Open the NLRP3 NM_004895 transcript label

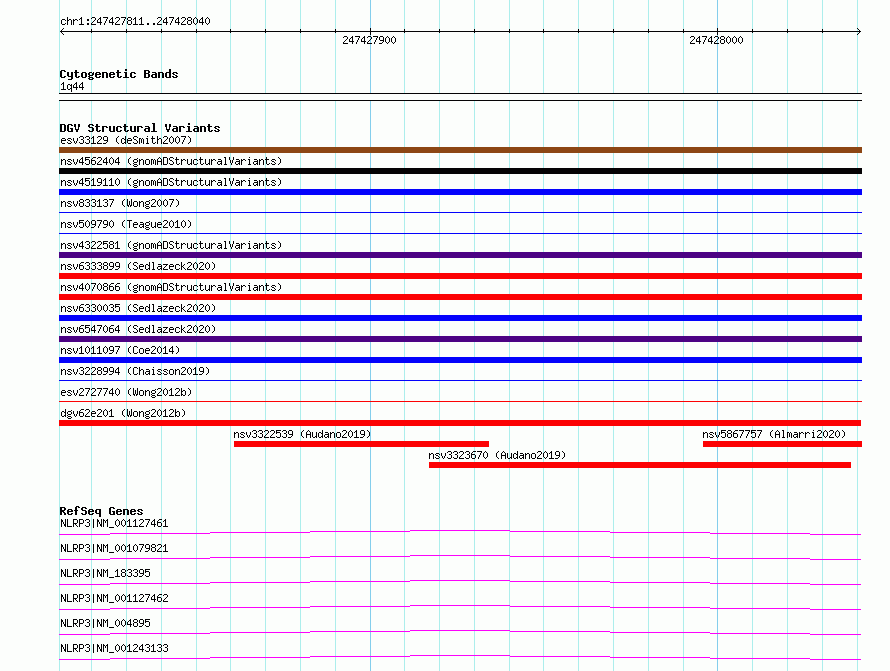pyautogui.click(x=105, y=623)
